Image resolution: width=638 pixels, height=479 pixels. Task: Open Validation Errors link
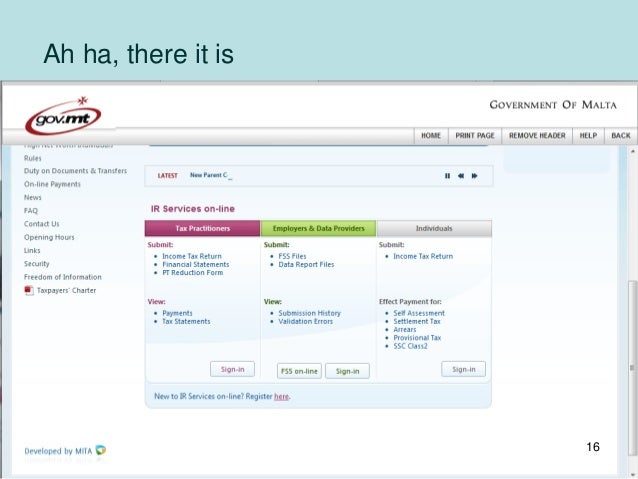(305, 321)
